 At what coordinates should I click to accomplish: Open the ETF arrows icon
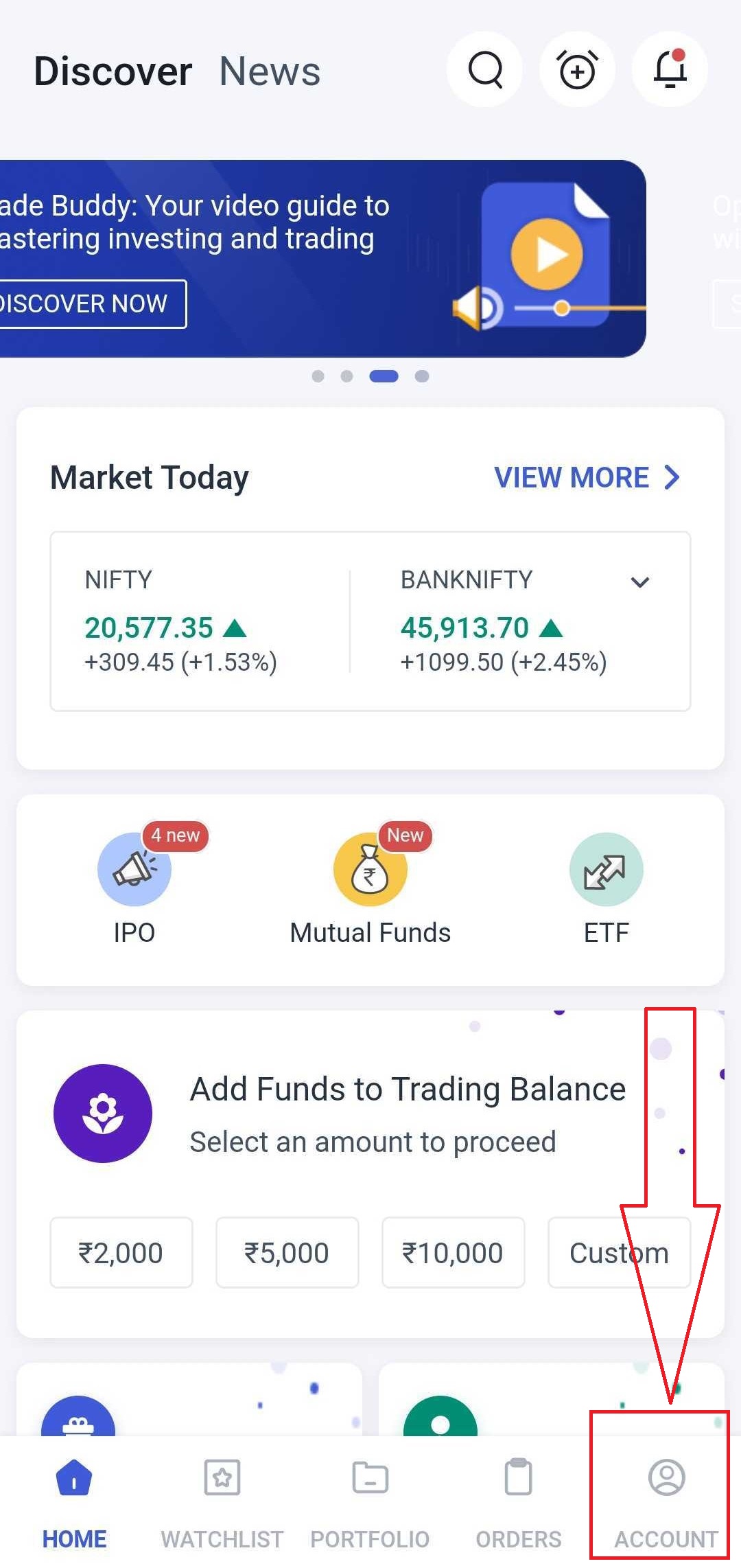pos(606,869)
